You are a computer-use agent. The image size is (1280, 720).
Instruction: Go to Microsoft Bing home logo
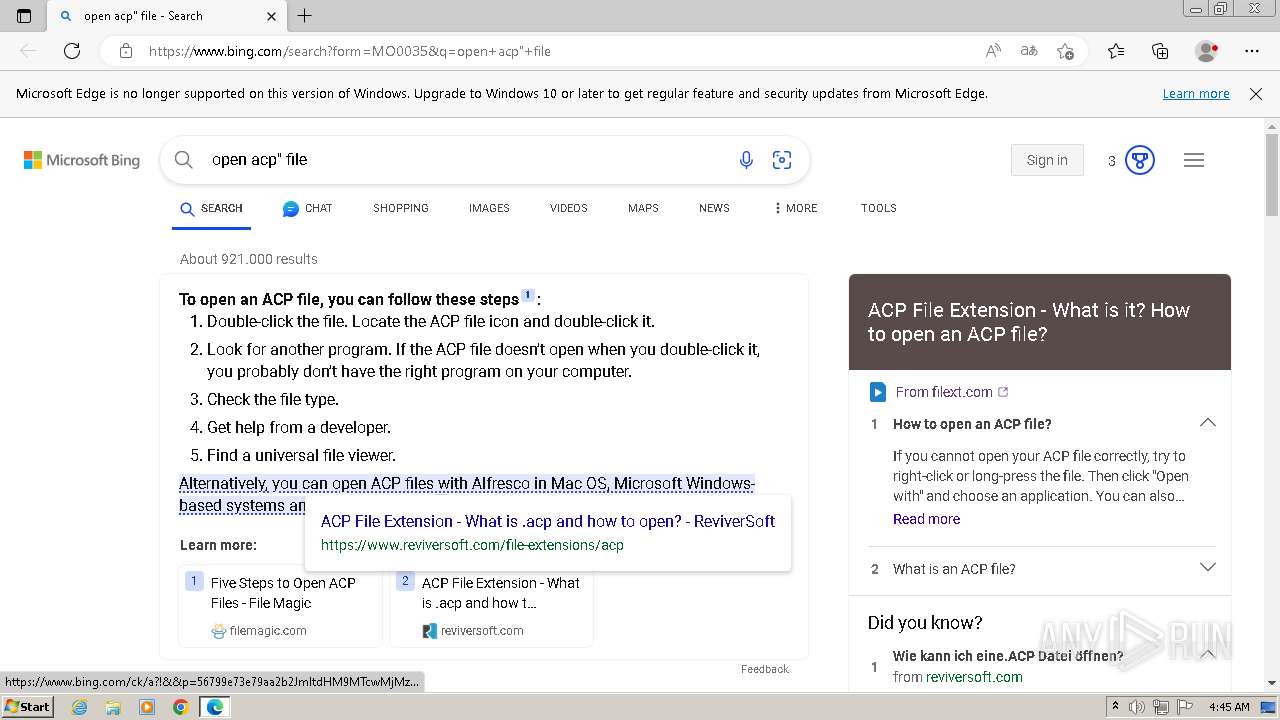coord(82,160)
